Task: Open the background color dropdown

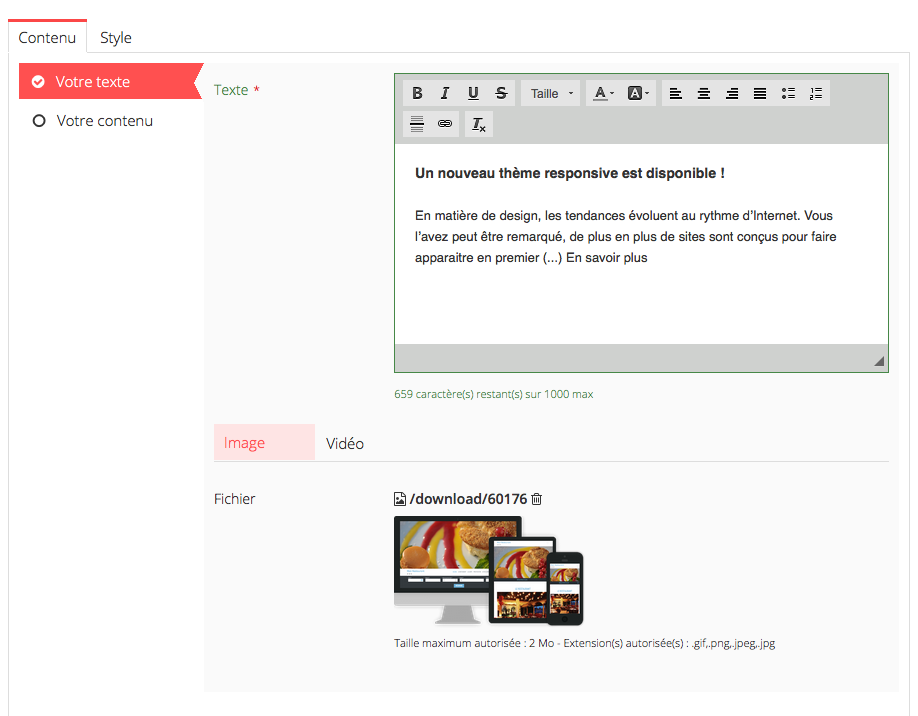Action: (x=638, y=93)
